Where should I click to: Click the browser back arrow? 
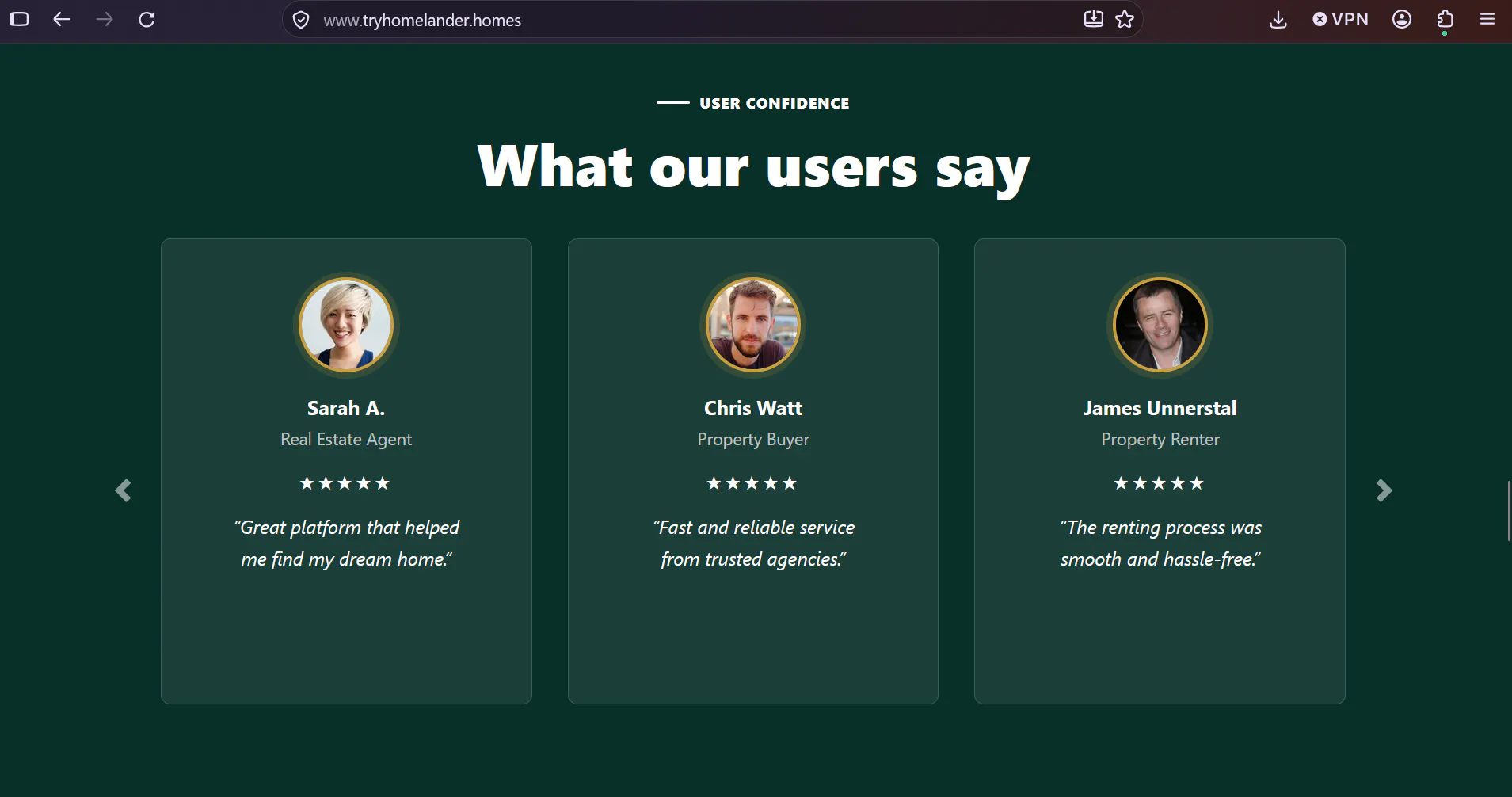tap(62, 20)
